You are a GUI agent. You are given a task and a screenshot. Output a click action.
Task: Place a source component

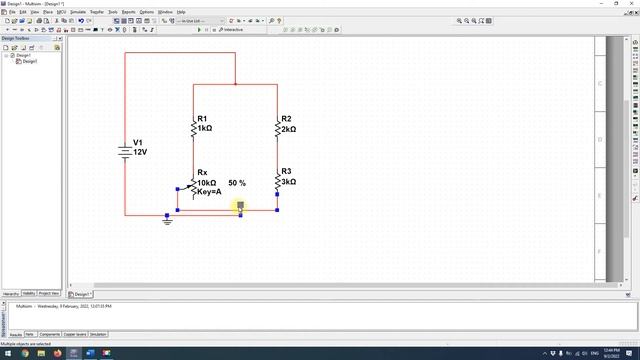[7, 30]
